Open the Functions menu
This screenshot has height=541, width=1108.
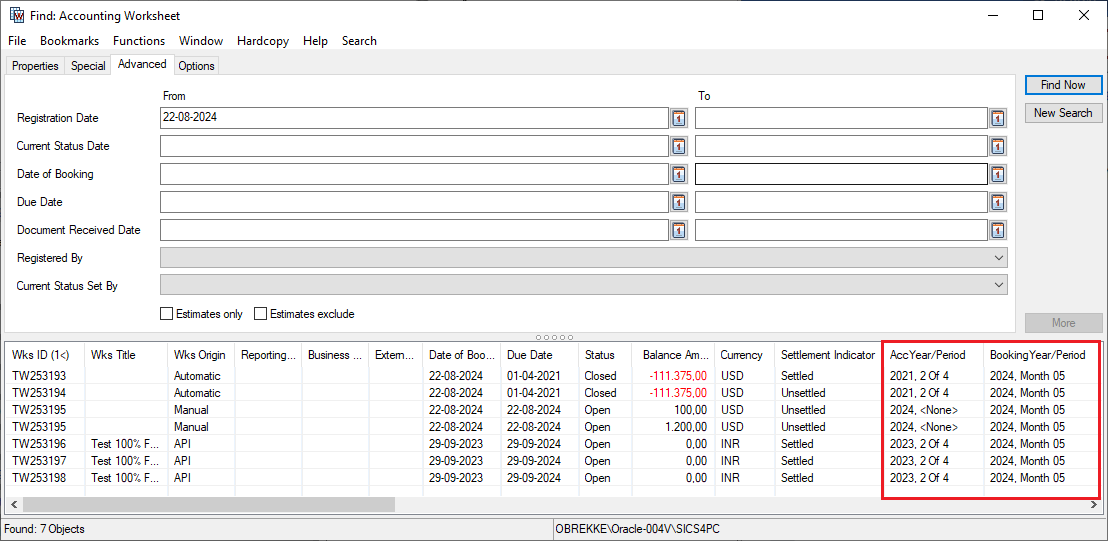[139, 41]
